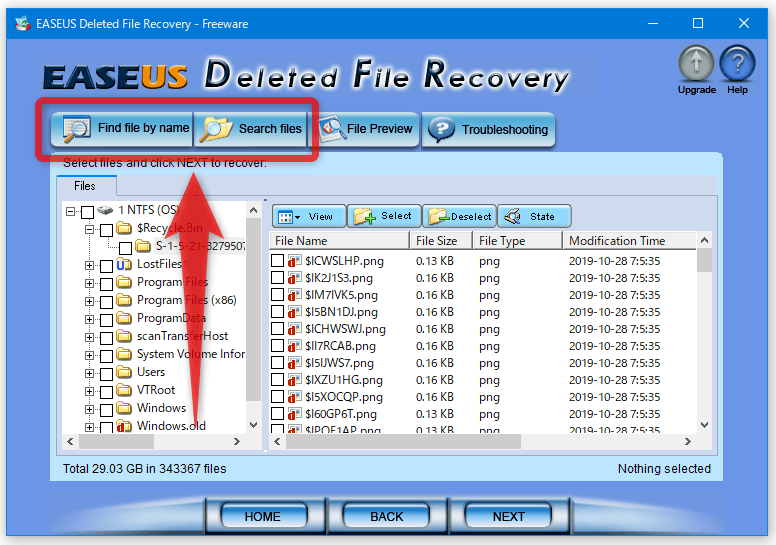The height and width of the screenshot is (545, 776).
Task: Click the $I5IJWS7.png file icon
Action: pyautogui.click(x=295, y=363)
